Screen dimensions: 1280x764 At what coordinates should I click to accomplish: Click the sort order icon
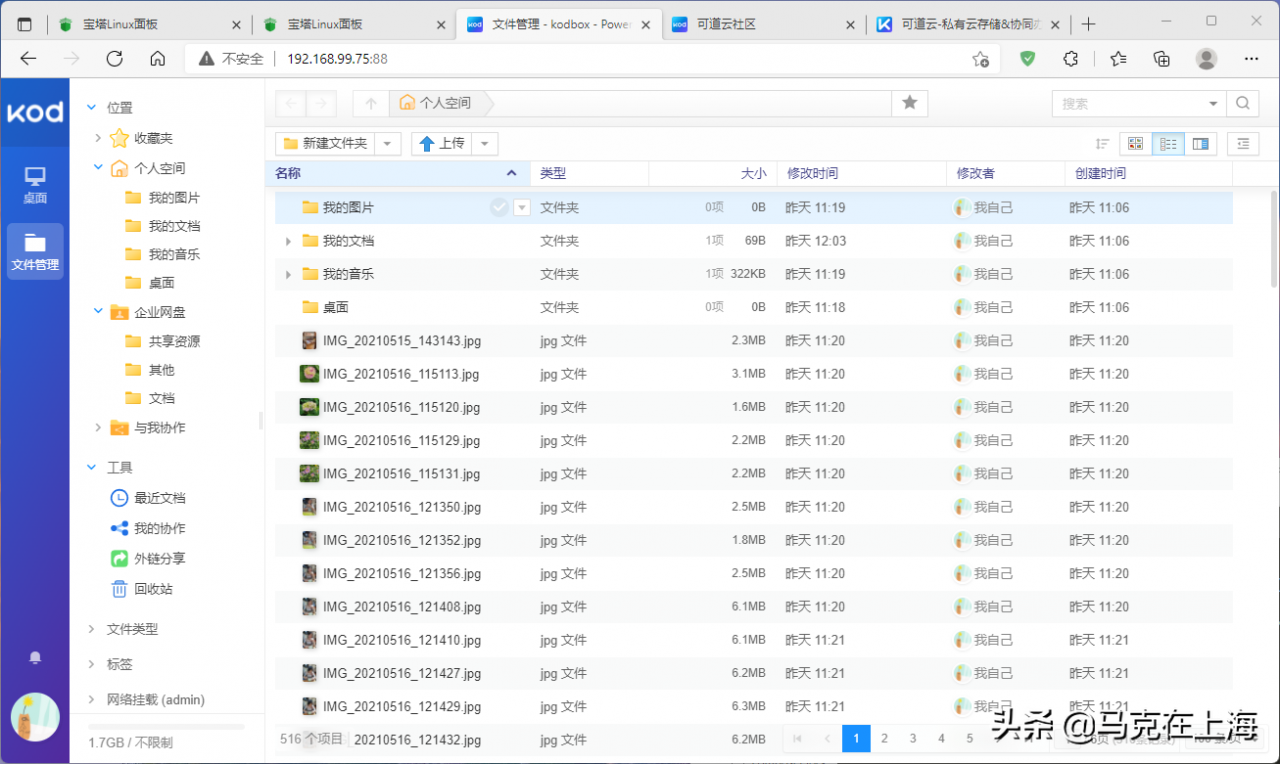point(1102,144)
